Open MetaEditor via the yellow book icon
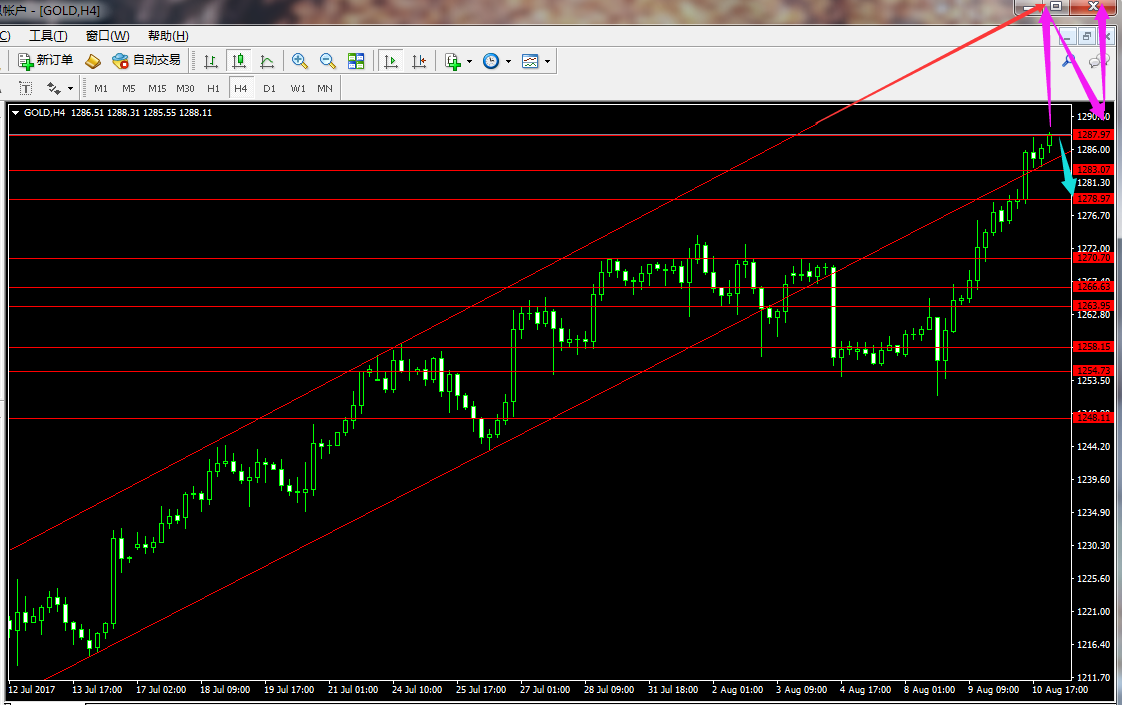Viewport: 1122px width, 705px height. click(93, 62)
